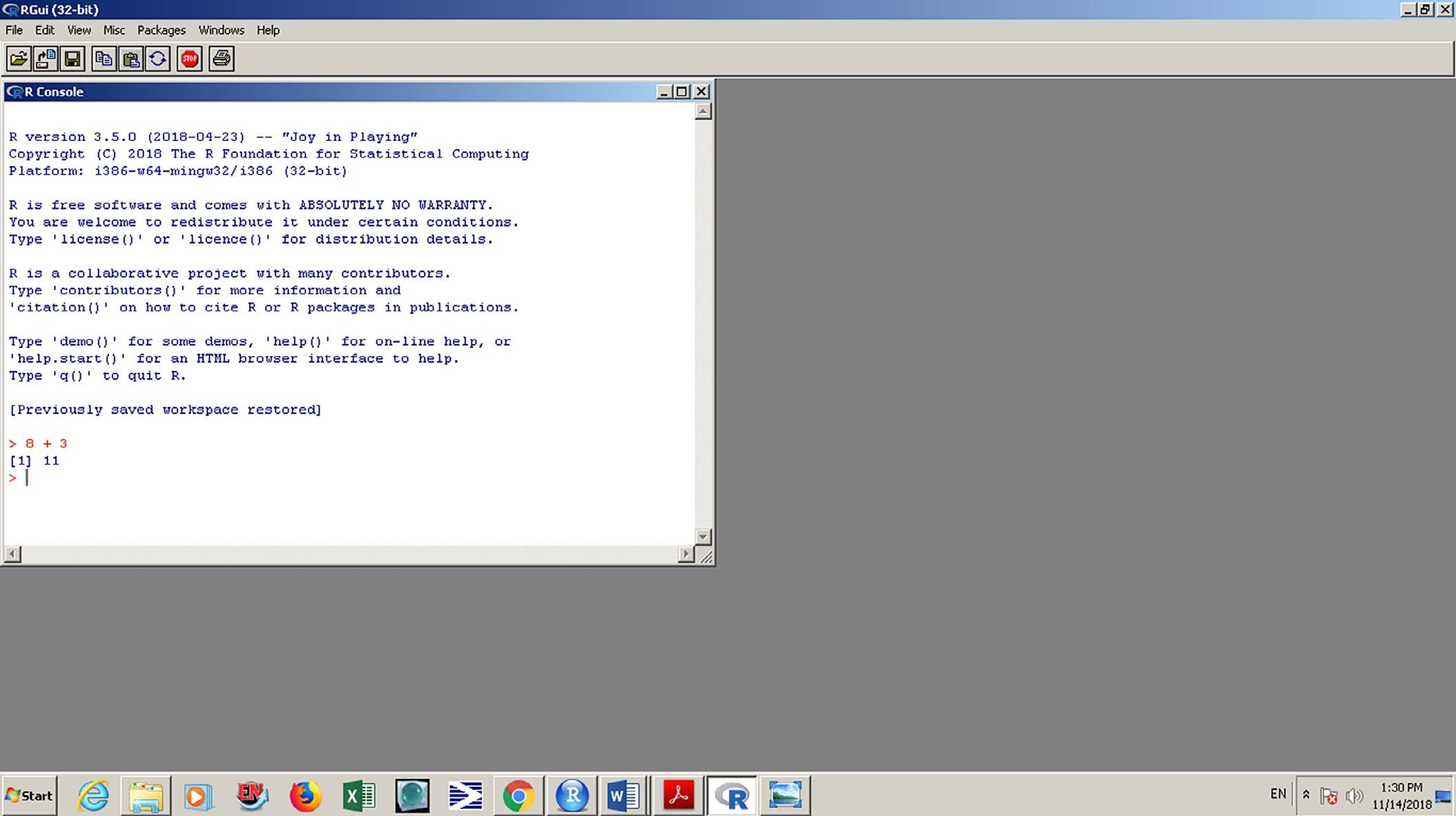This screenshot has width=1456, height=816.
Task: Expand hidden system tray icons arrow
Action: tap(1305, 795)
